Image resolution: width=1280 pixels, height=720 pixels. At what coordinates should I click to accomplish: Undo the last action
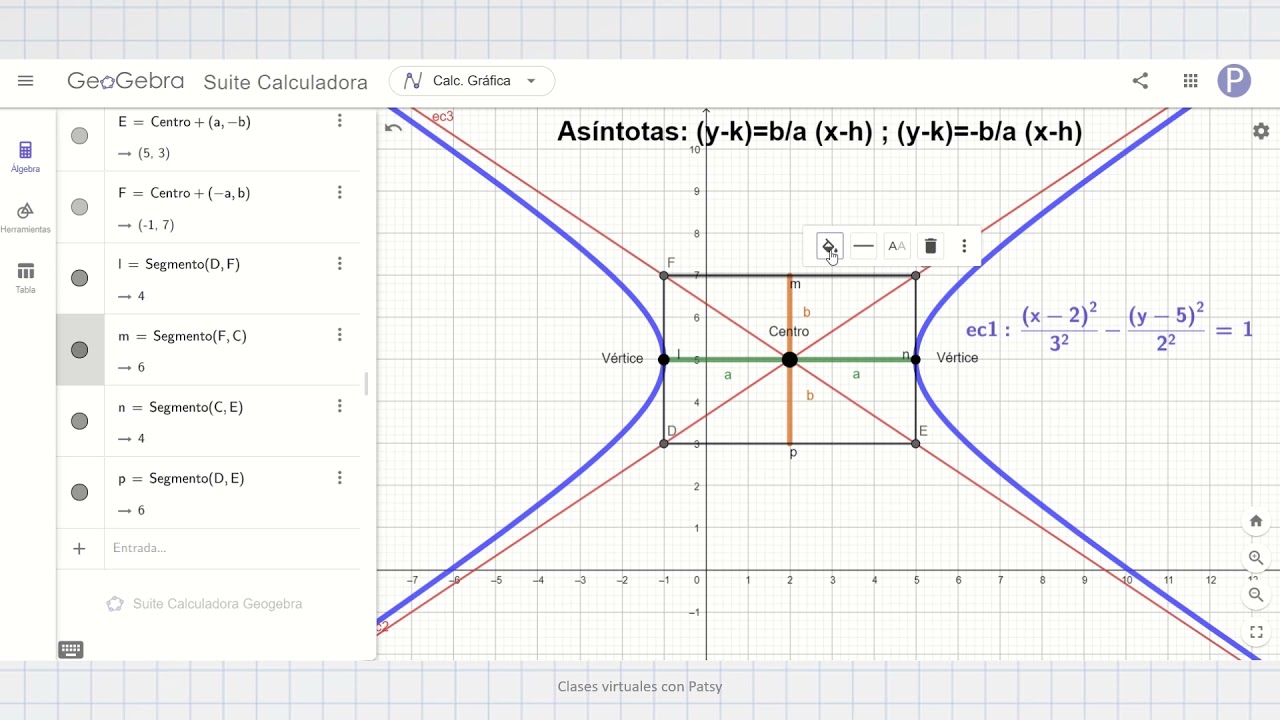[x=394, y=127]
